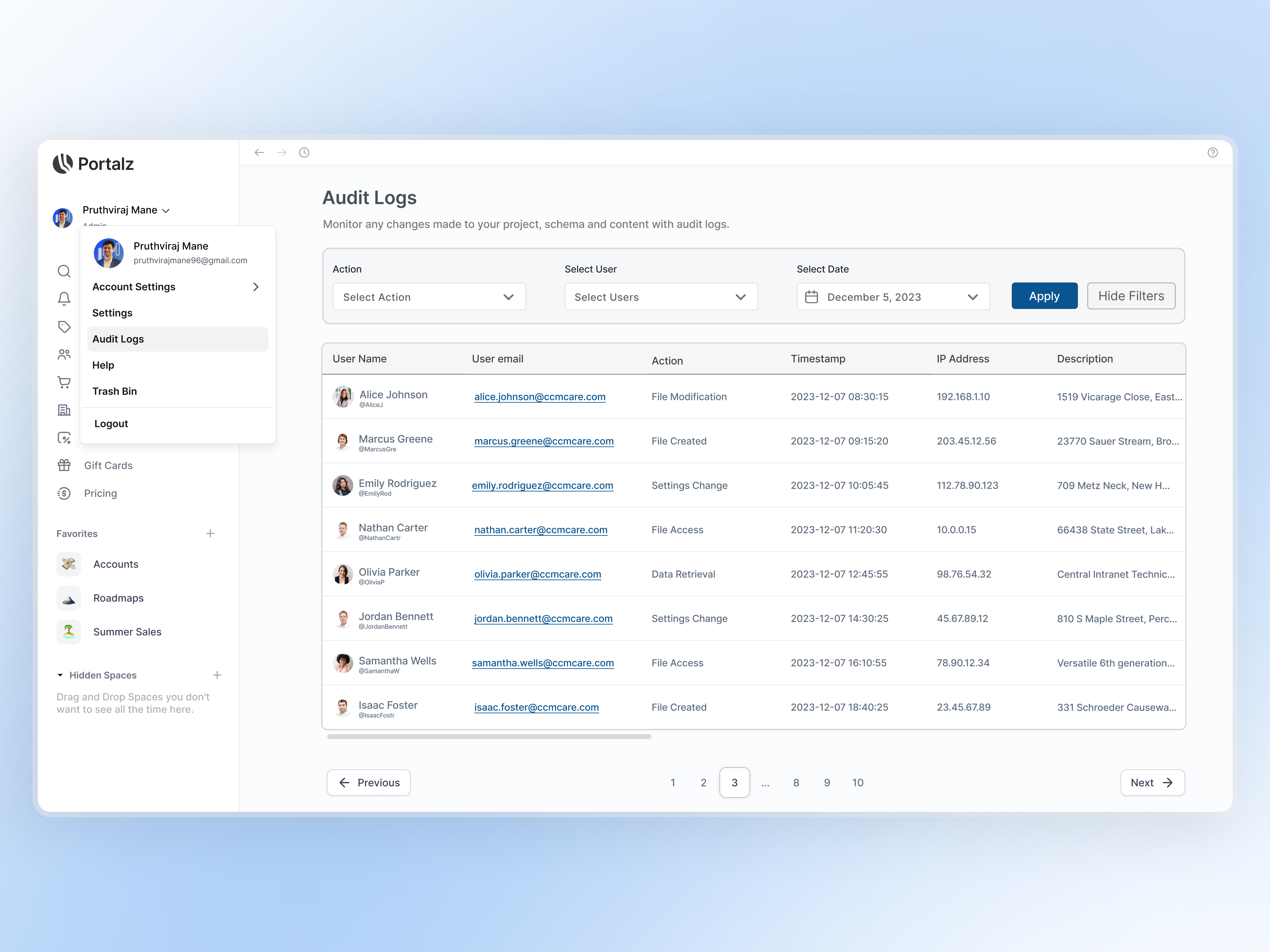
Task: Open the members icon in sidebar
Action: (64, 354)
